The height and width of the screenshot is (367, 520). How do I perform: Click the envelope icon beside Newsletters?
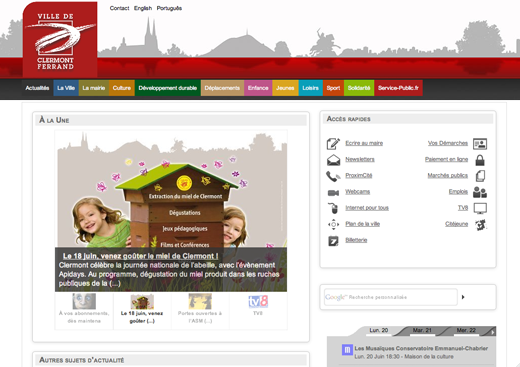333,160
